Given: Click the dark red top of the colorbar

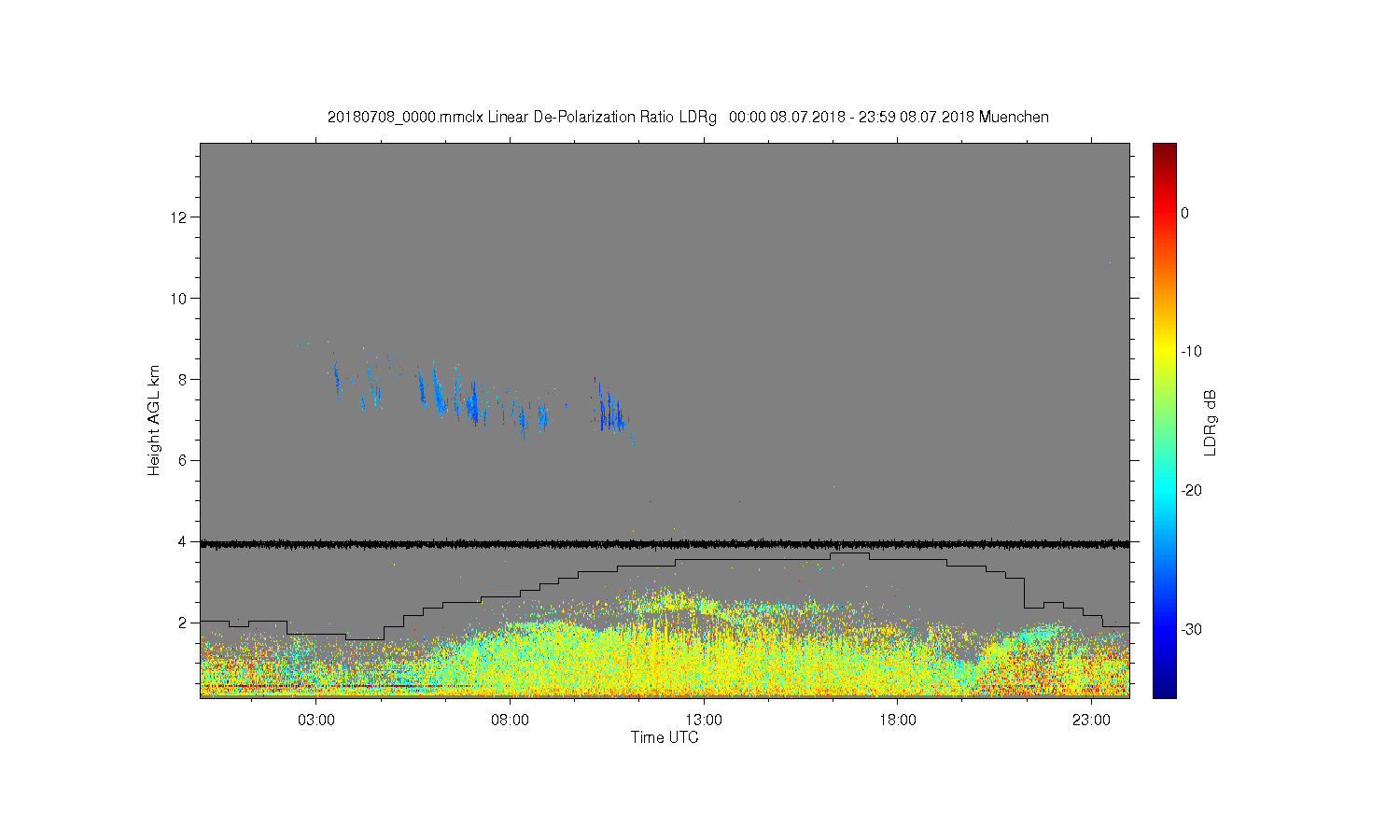Looking at the screenshot, I should [x=1165, y=149].
